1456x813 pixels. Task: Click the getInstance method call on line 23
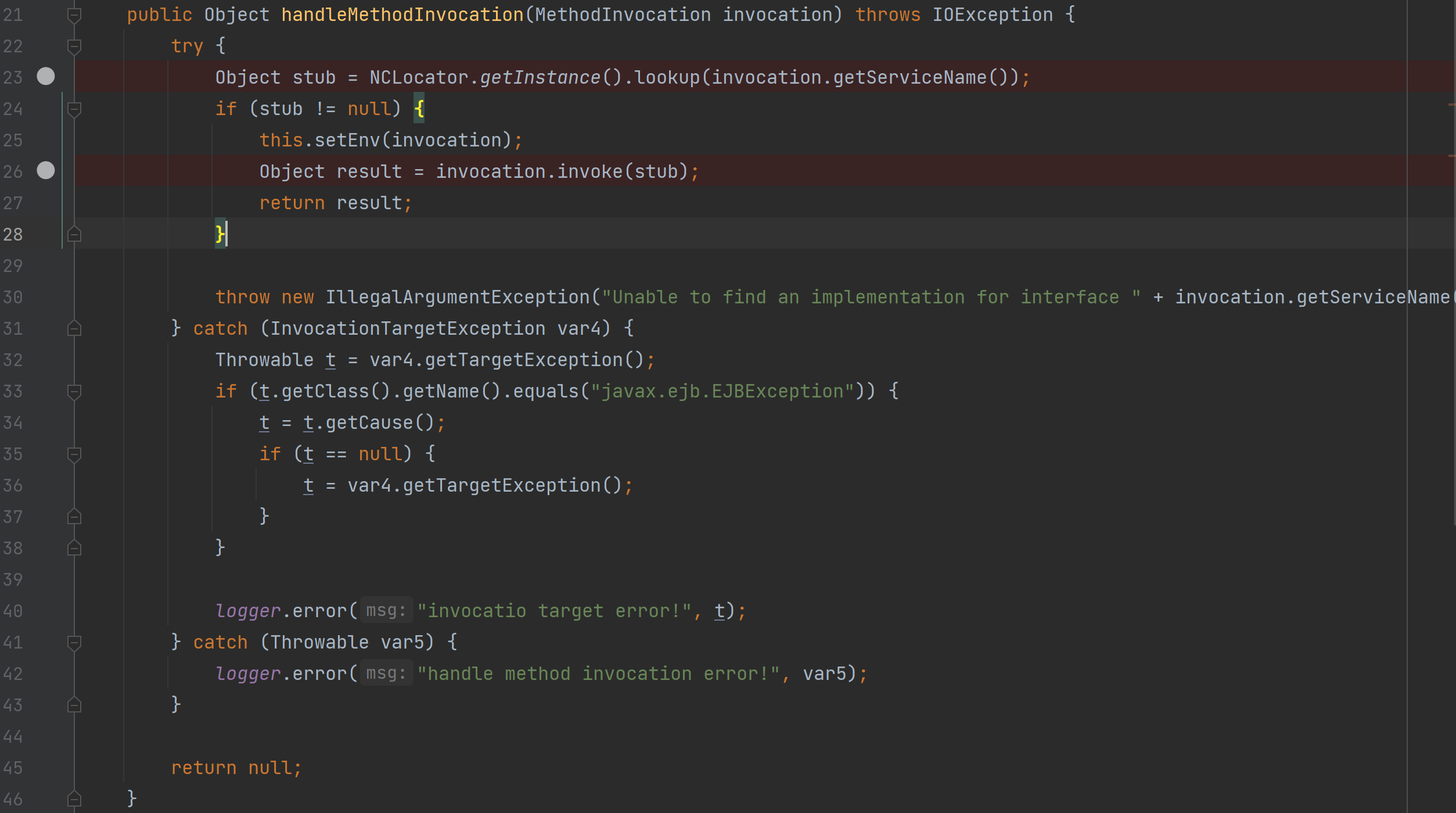click(x=540, y=77)
